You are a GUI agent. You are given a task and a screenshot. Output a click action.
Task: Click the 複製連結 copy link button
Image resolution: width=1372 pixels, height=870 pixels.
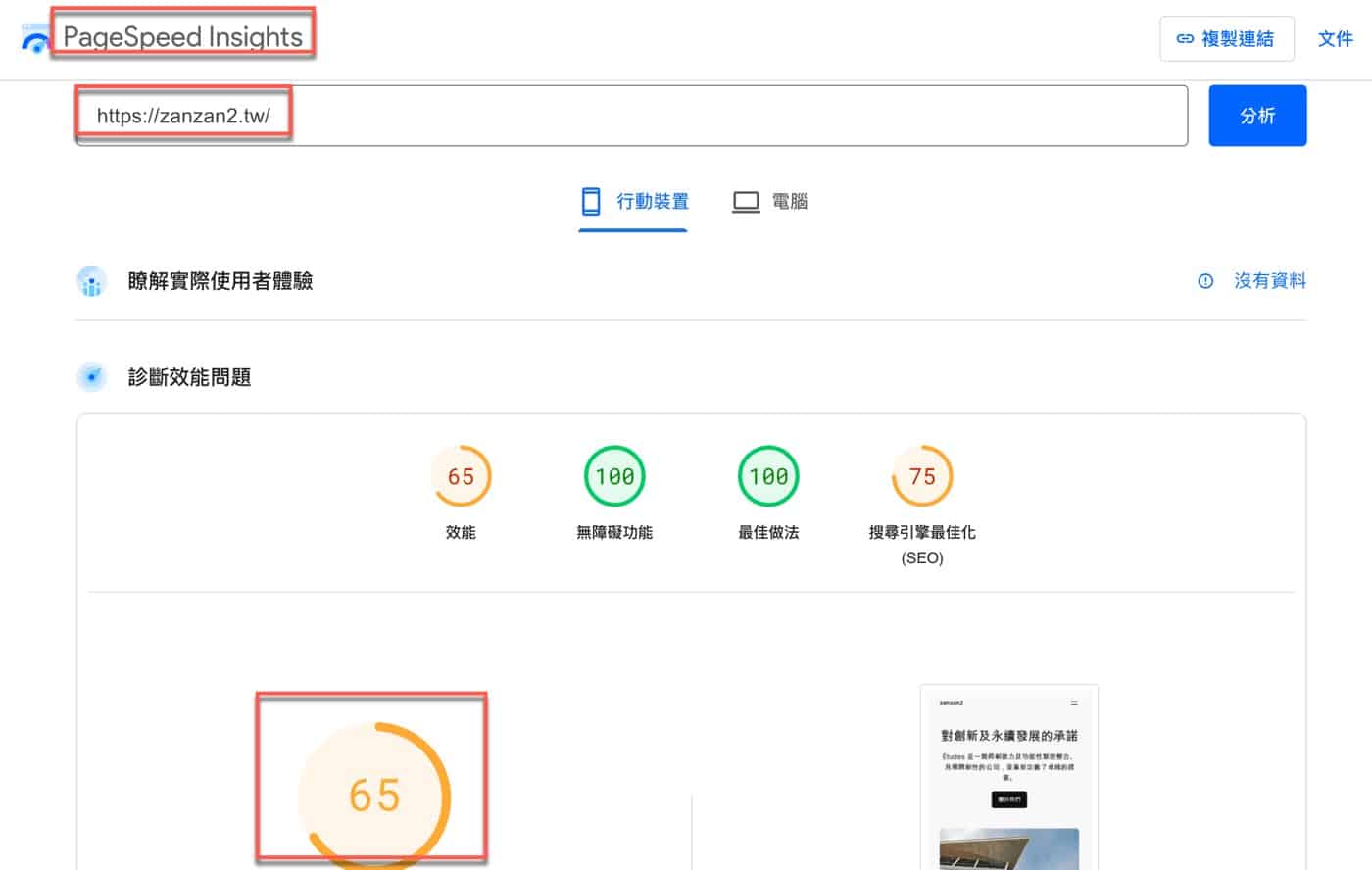point(1226,39)
